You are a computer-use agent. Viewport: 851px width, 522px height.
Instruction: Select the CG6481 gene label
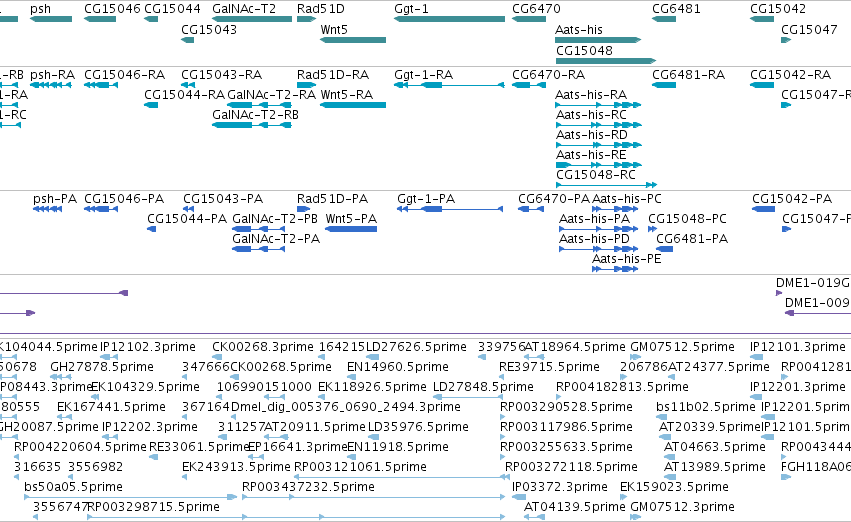coord(676,9)
